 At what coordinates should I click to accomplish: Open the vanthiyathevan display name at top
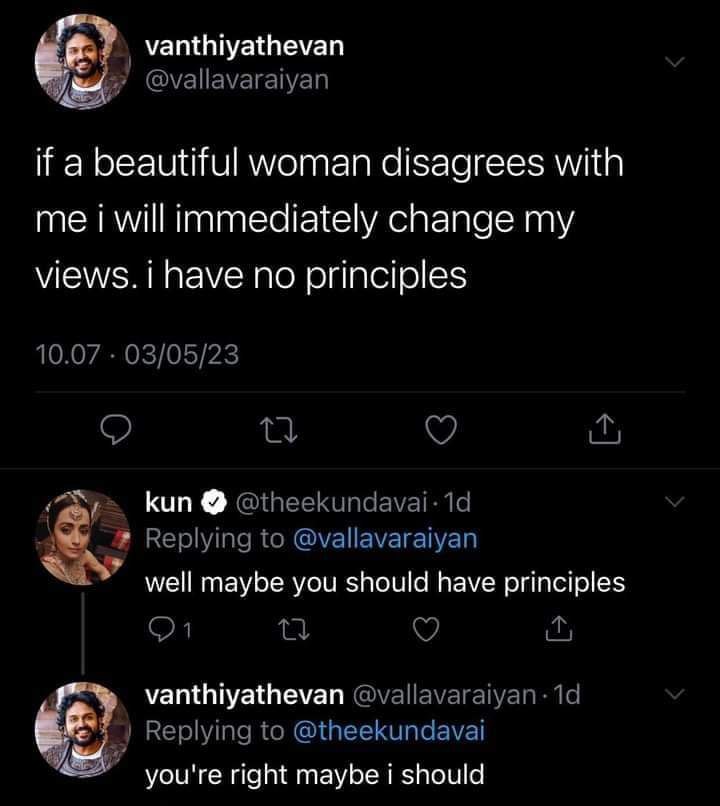pyautogui.click(x=244, y=46)
